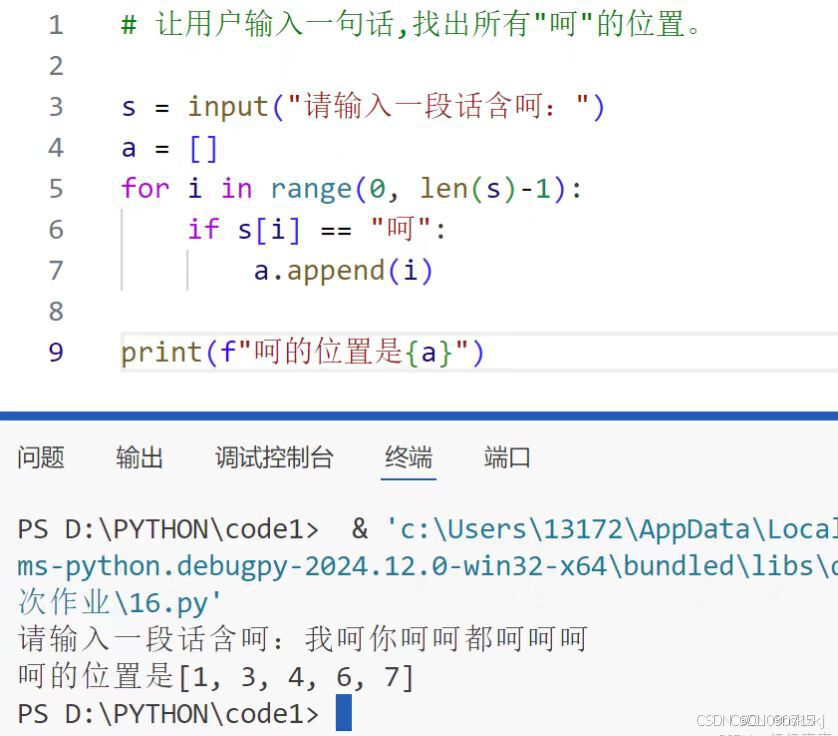Click the terminal cursor at final prompt
The image size is (838, 736).
[344, 712]
